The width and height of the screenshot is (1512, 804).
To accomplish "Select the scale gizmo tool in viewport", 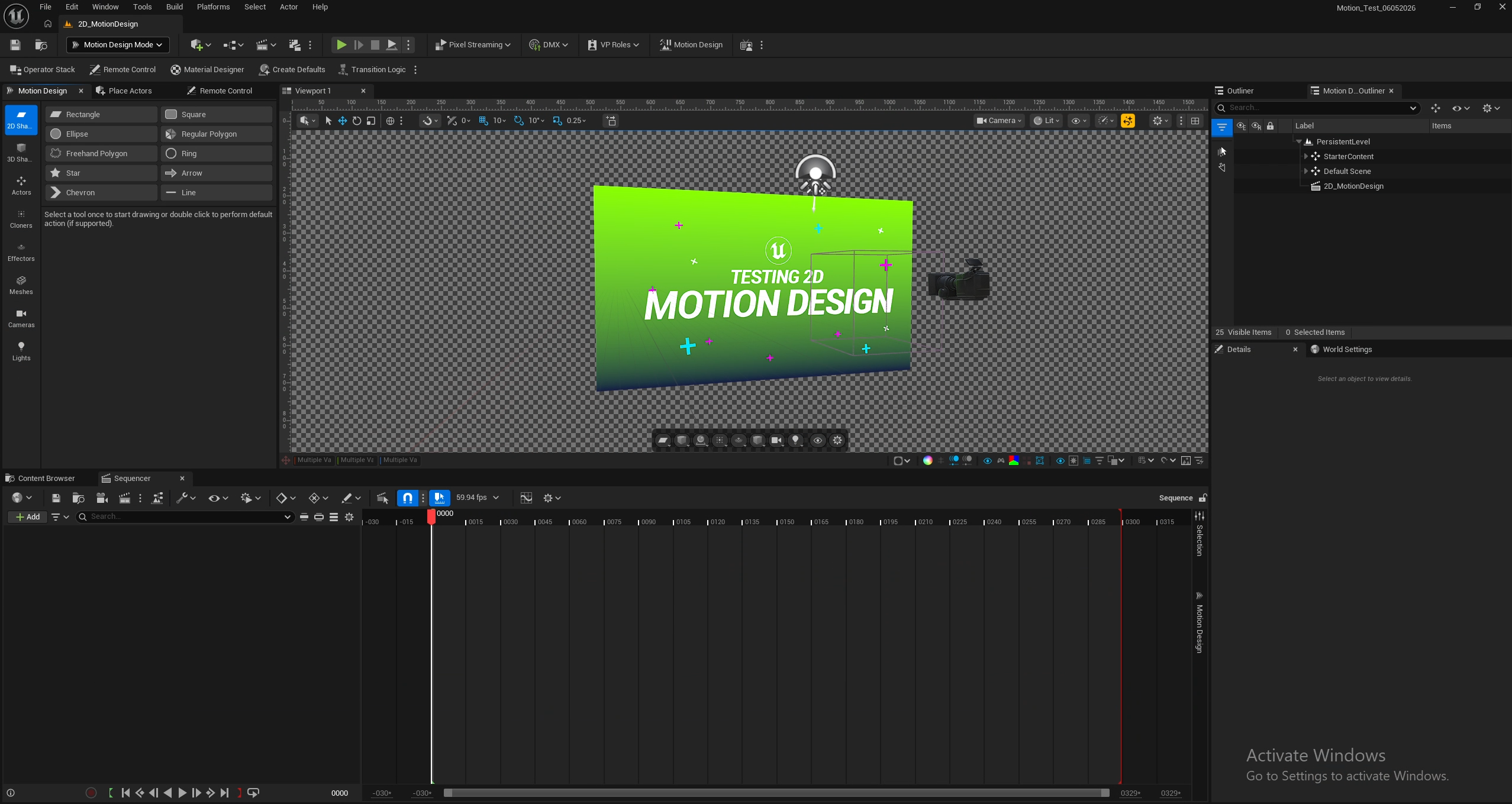I will (371, 121).
